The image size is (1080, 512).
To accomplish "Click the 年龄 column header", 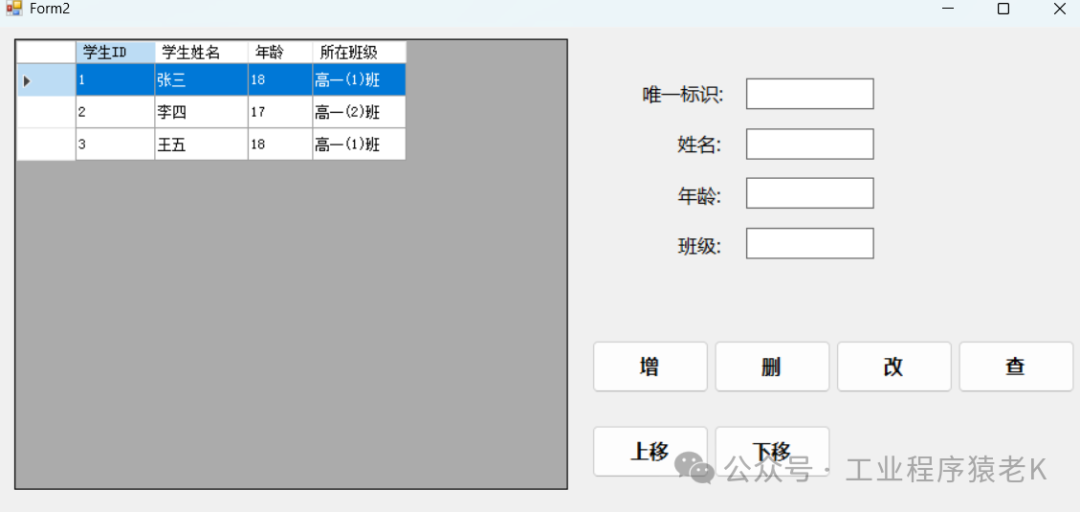I will [x=280, y=52].
